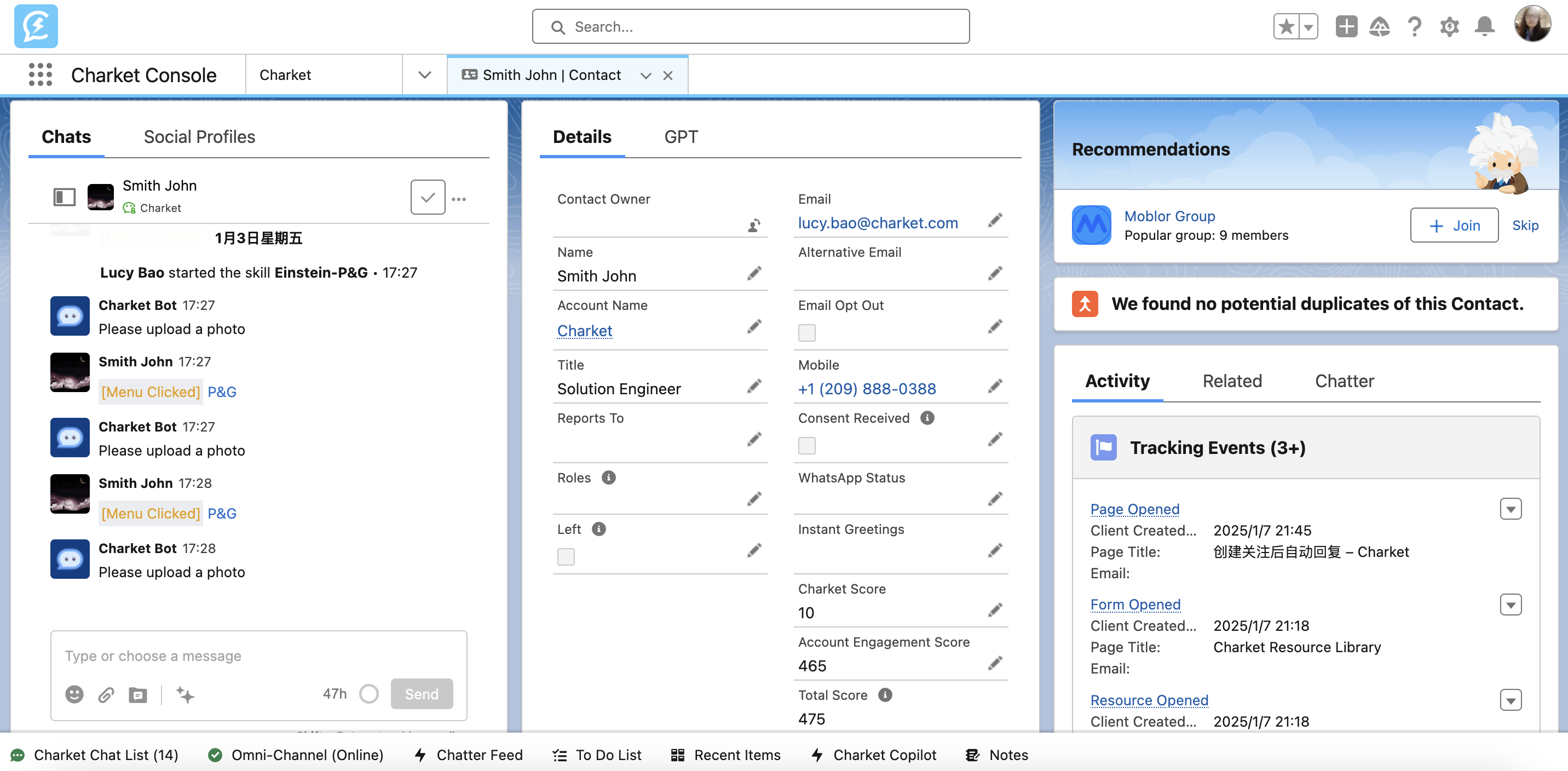Viewport: 1568px width, 771px height.
Task: Close the Smith John Contact tab
Action: pyautogui.click(x=668, y=75)
